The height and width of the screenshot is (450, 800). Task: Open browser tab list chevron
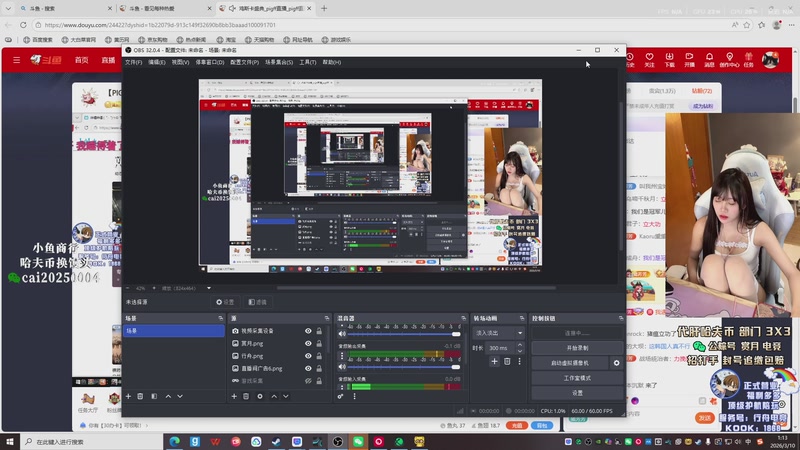(8, 8)
